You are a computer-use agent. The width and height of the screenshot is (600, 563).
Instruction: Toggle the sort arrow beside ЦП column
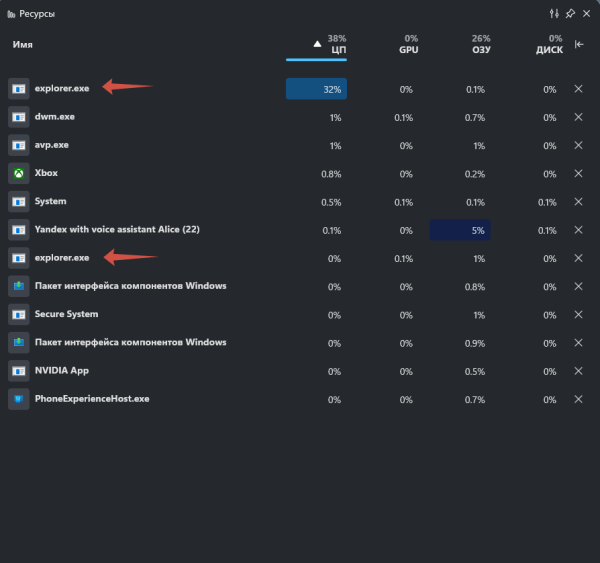[318, 45]
